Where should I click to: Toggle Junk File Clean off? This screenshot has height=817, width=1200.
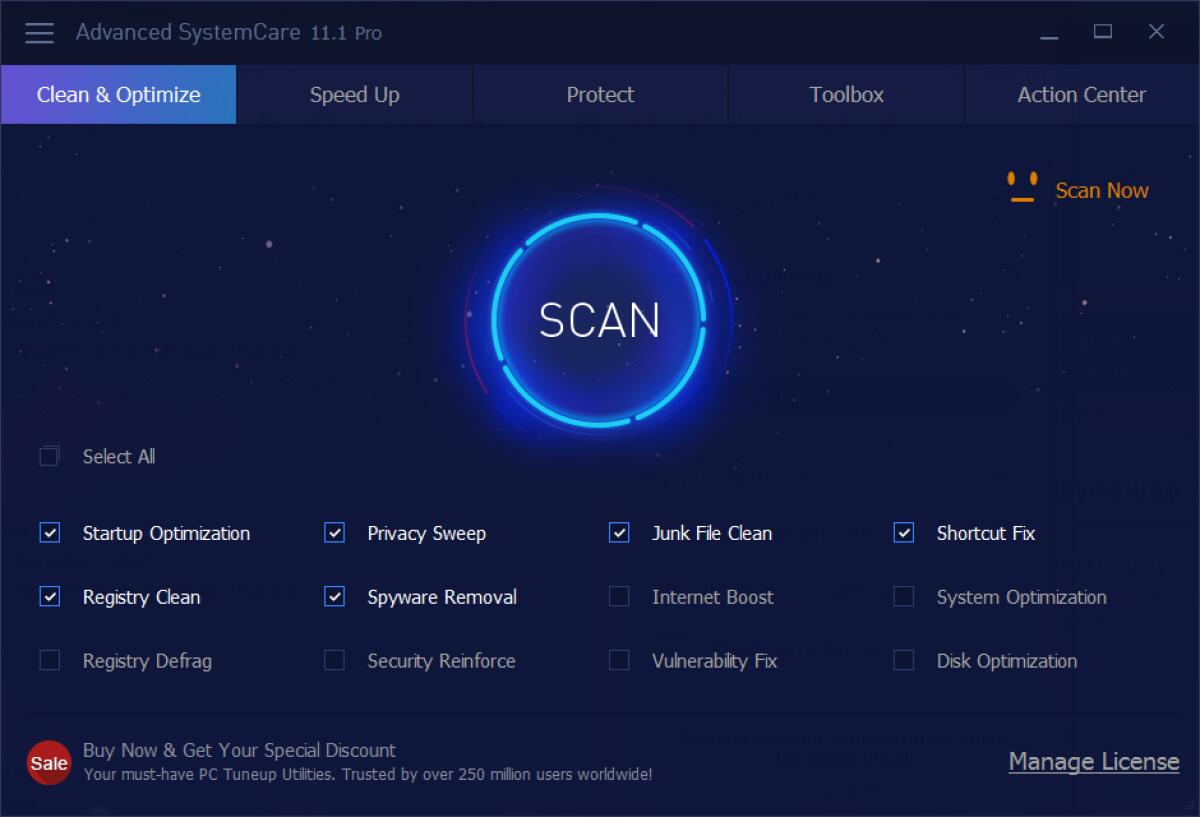click(618, 533)
